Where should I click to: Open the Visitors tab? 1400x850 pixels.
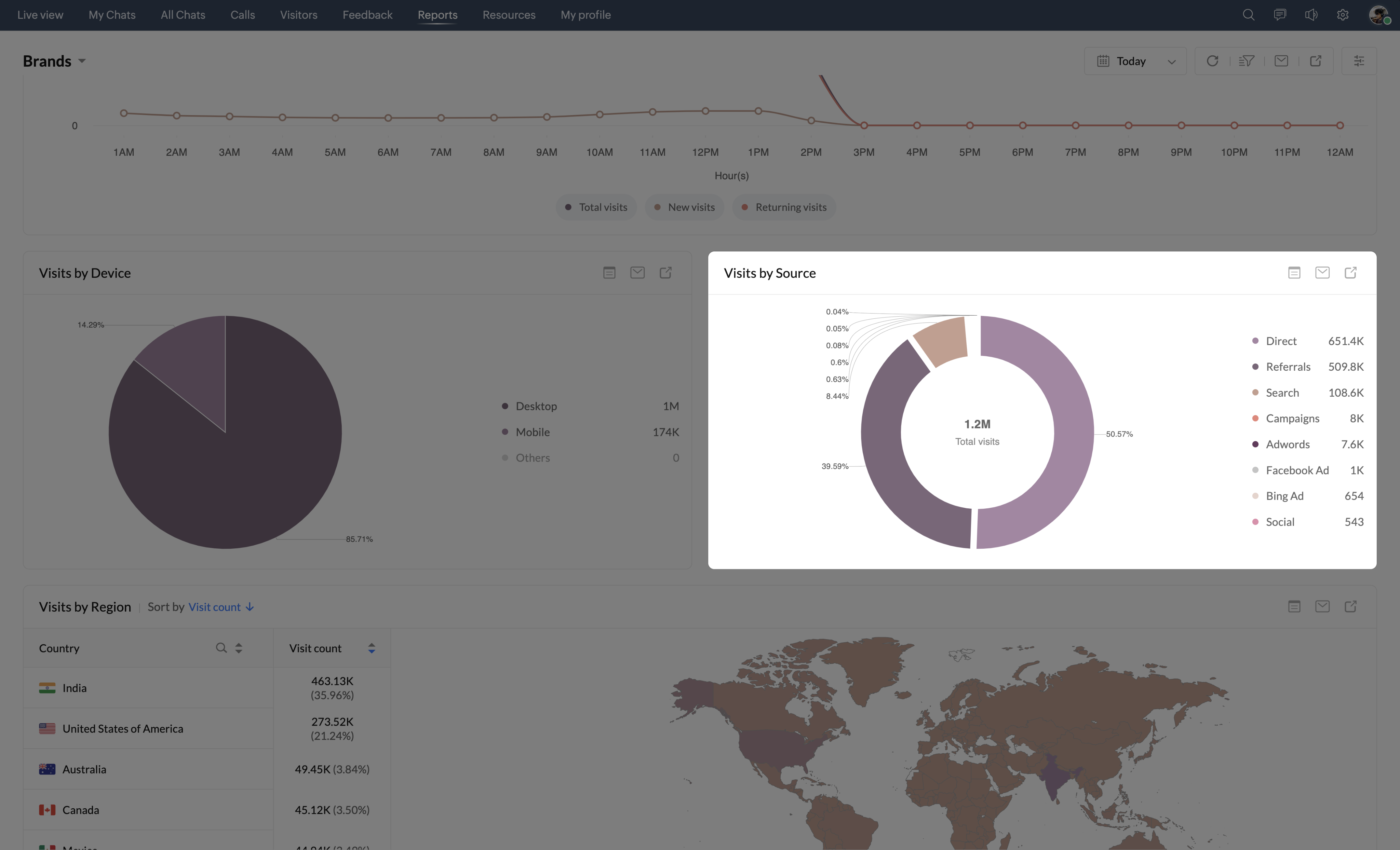298,15
